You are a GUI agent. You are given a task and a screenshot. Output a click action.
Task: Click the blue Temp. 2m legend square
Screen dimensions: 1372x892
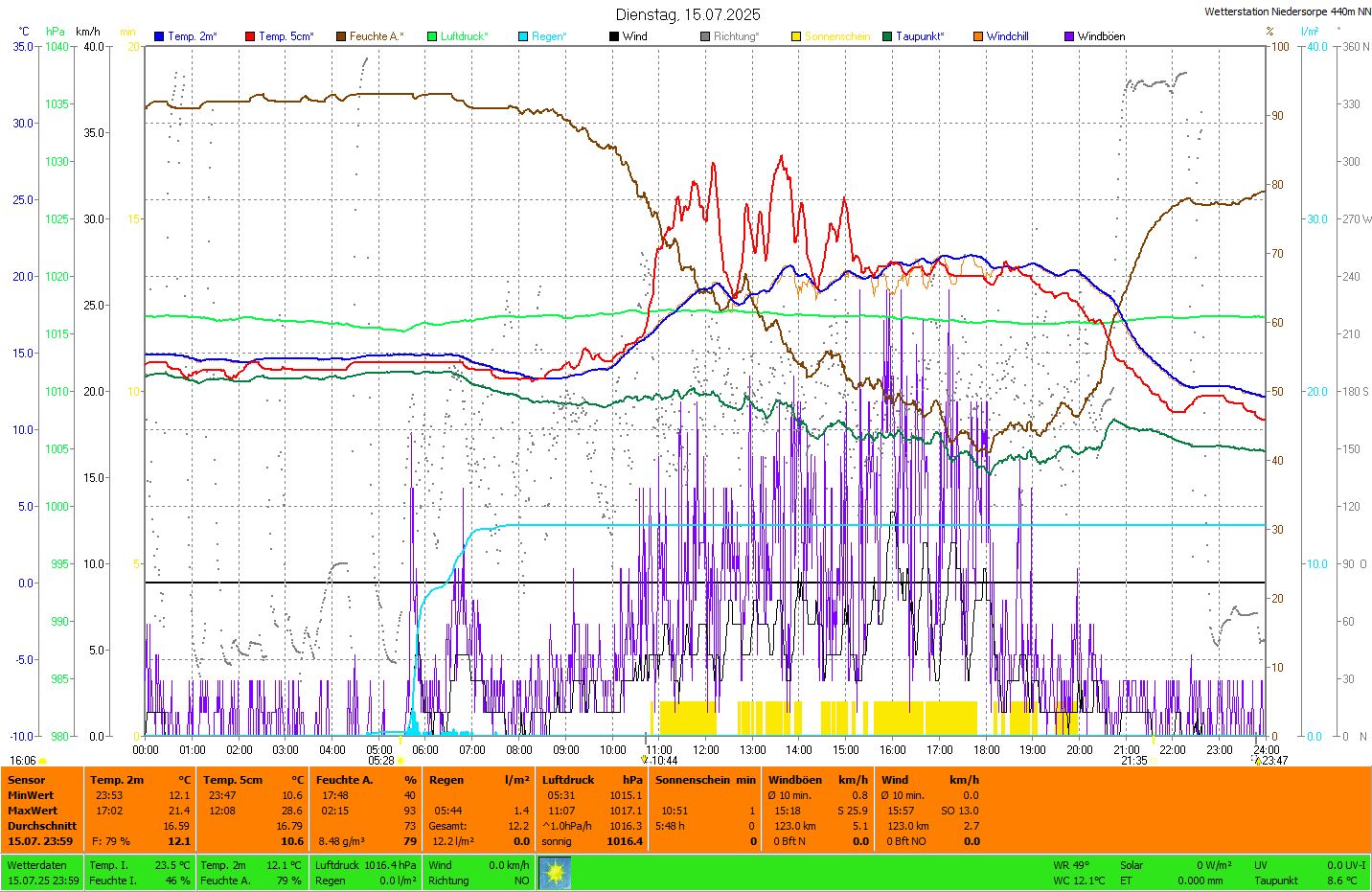159,36
